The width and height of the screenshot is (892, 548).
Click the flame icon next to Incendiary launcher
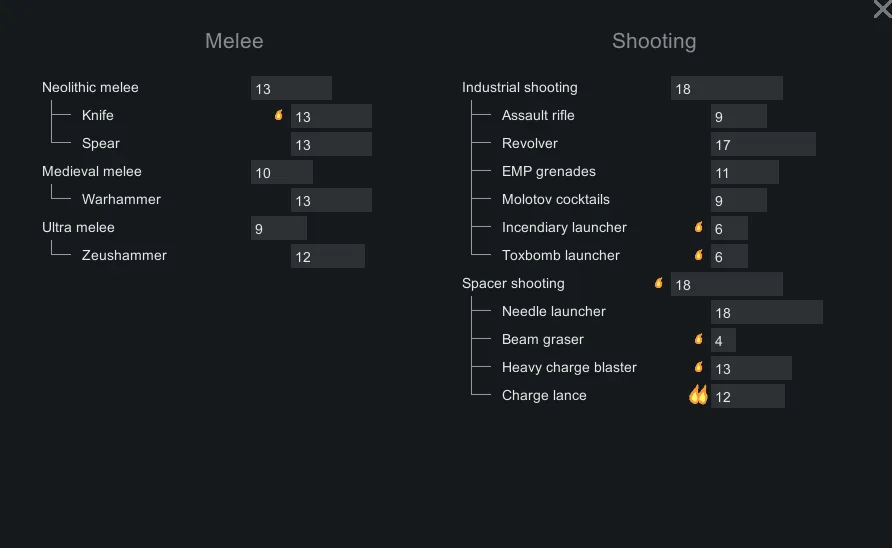[x=699, y=227]
